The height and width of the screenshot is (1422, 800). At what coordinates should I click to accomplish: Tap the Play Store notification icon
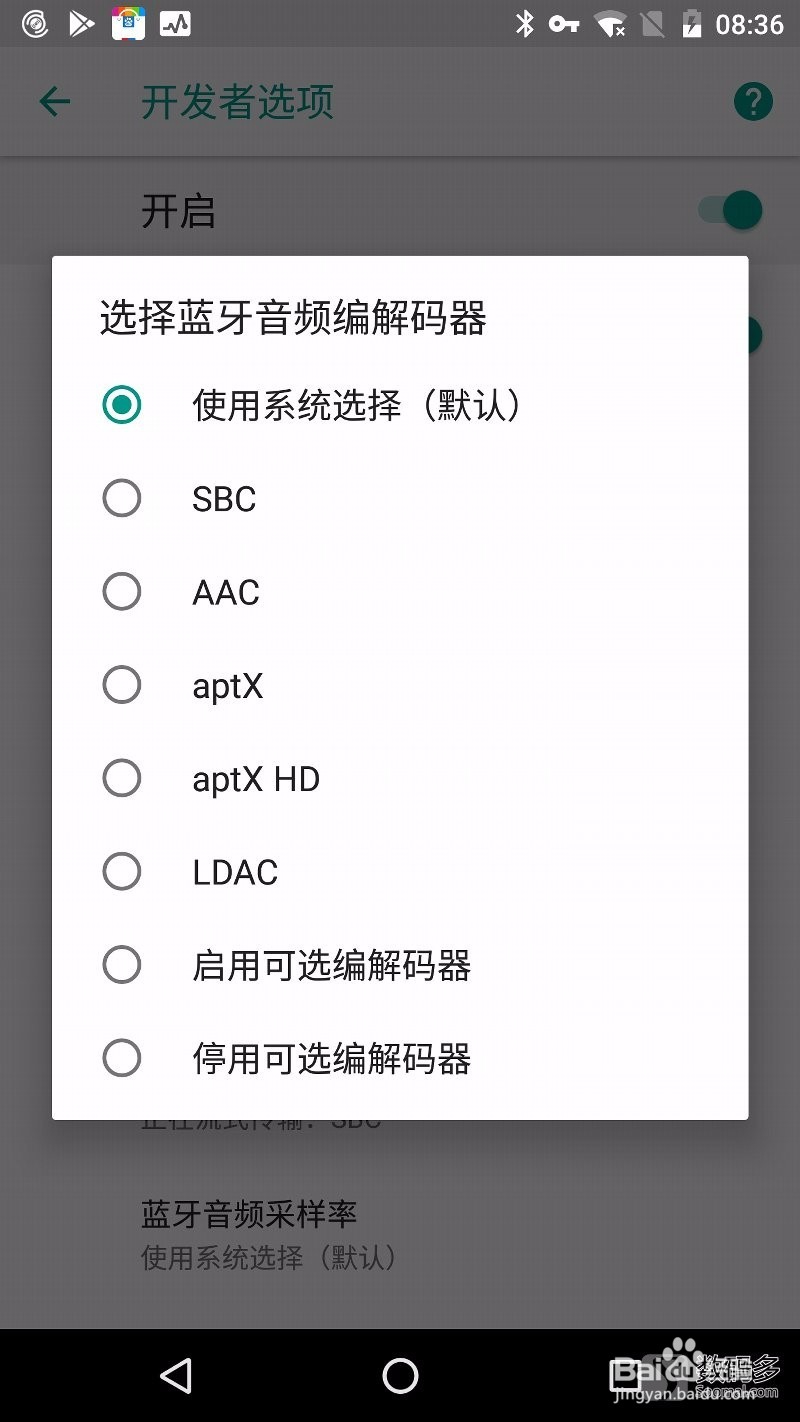81,23
